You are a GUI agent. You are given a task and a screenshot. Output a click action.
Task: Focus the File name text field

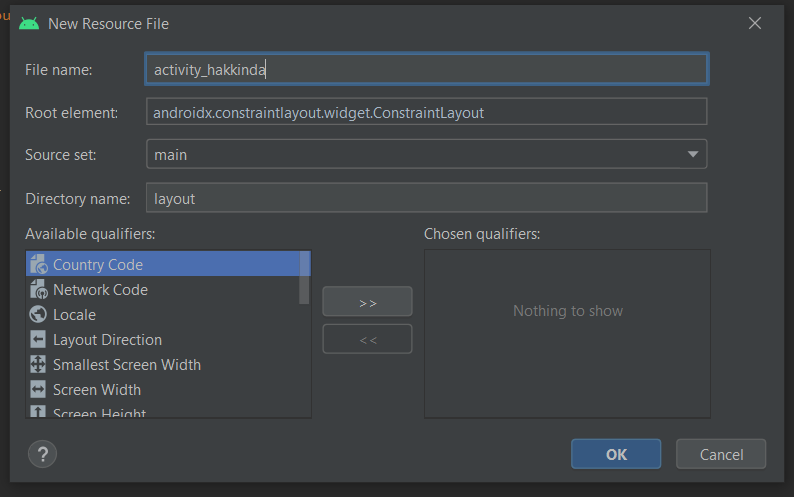coord(426,69)
